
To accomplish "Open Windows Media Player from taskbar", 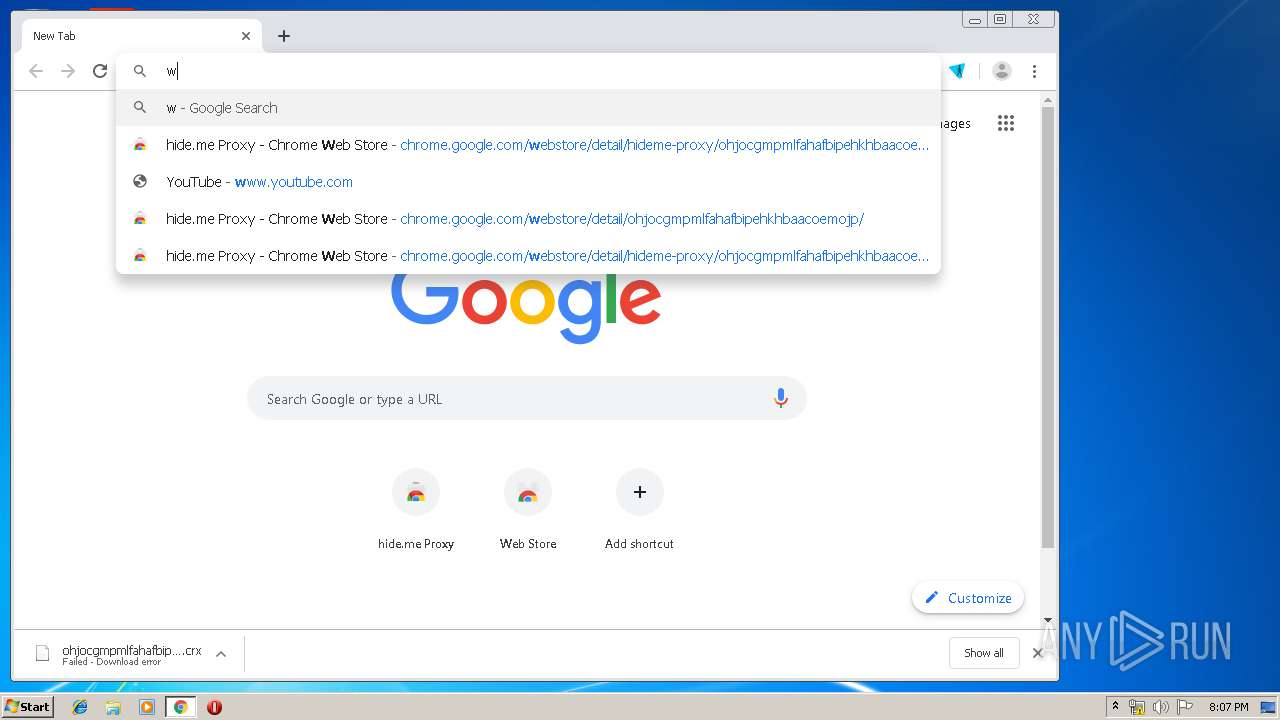I will (x=147, y=707).
